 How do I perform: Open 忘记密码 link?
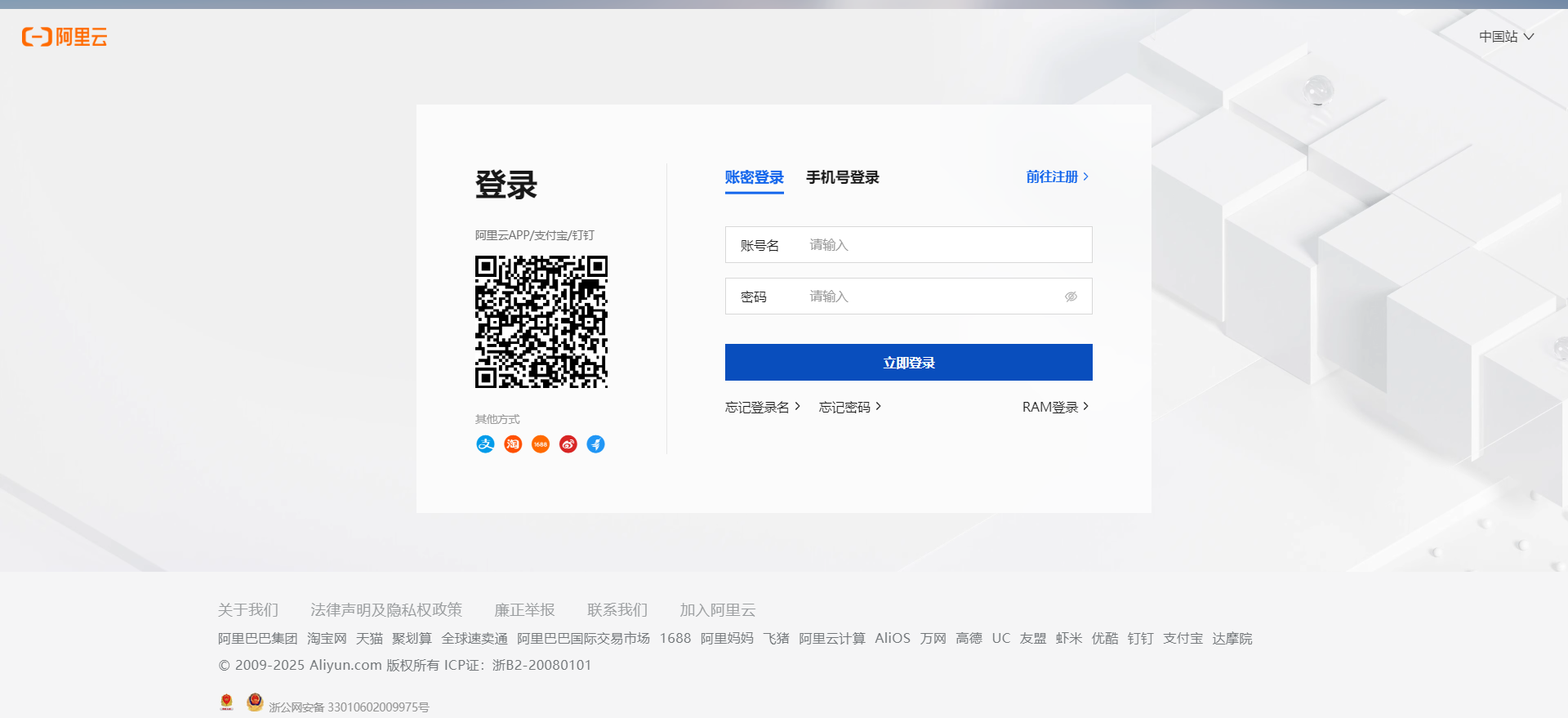pyautogui.click(x=850, y=407)
